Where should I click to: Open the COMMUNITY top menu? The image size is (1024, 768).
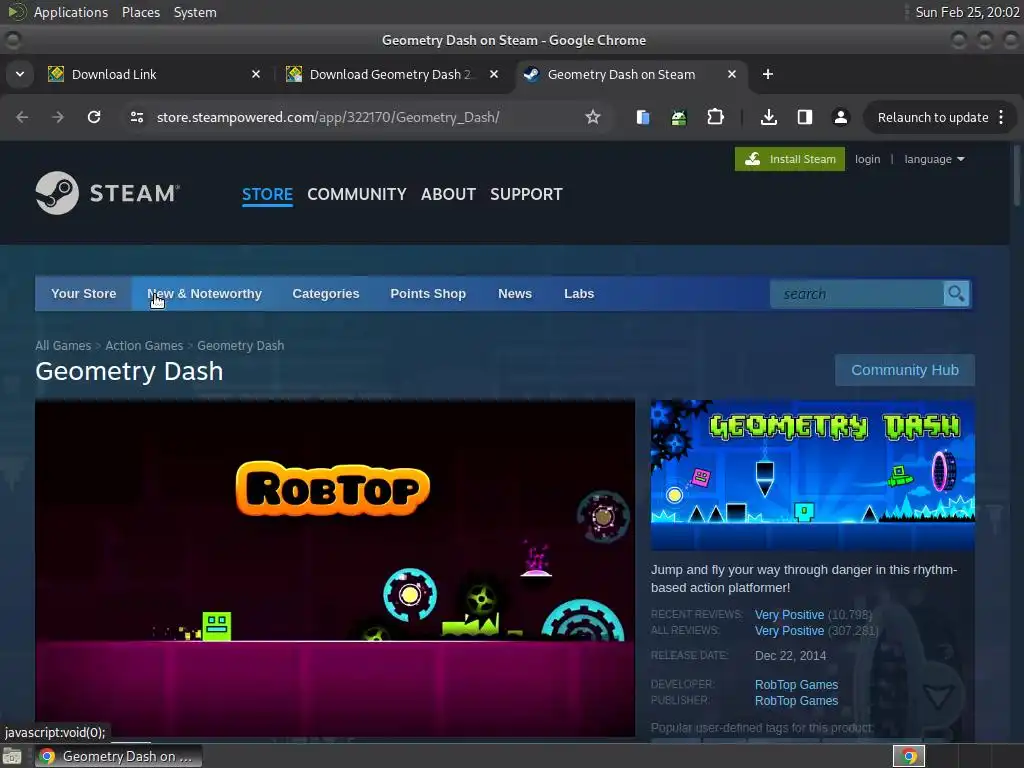[357, 194]
